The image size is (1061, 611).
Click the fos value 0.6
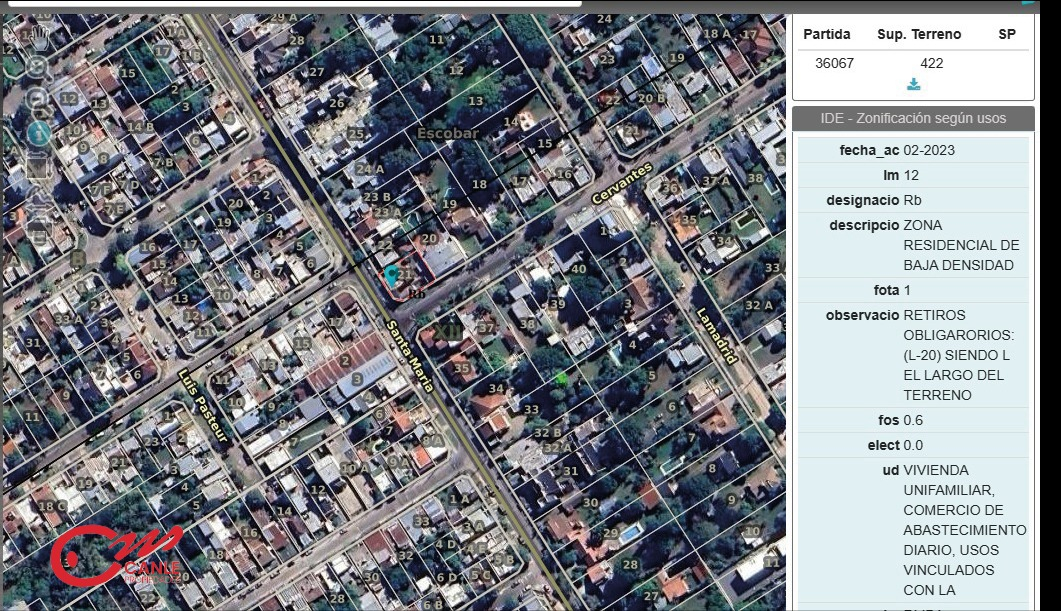pos(913,420)
